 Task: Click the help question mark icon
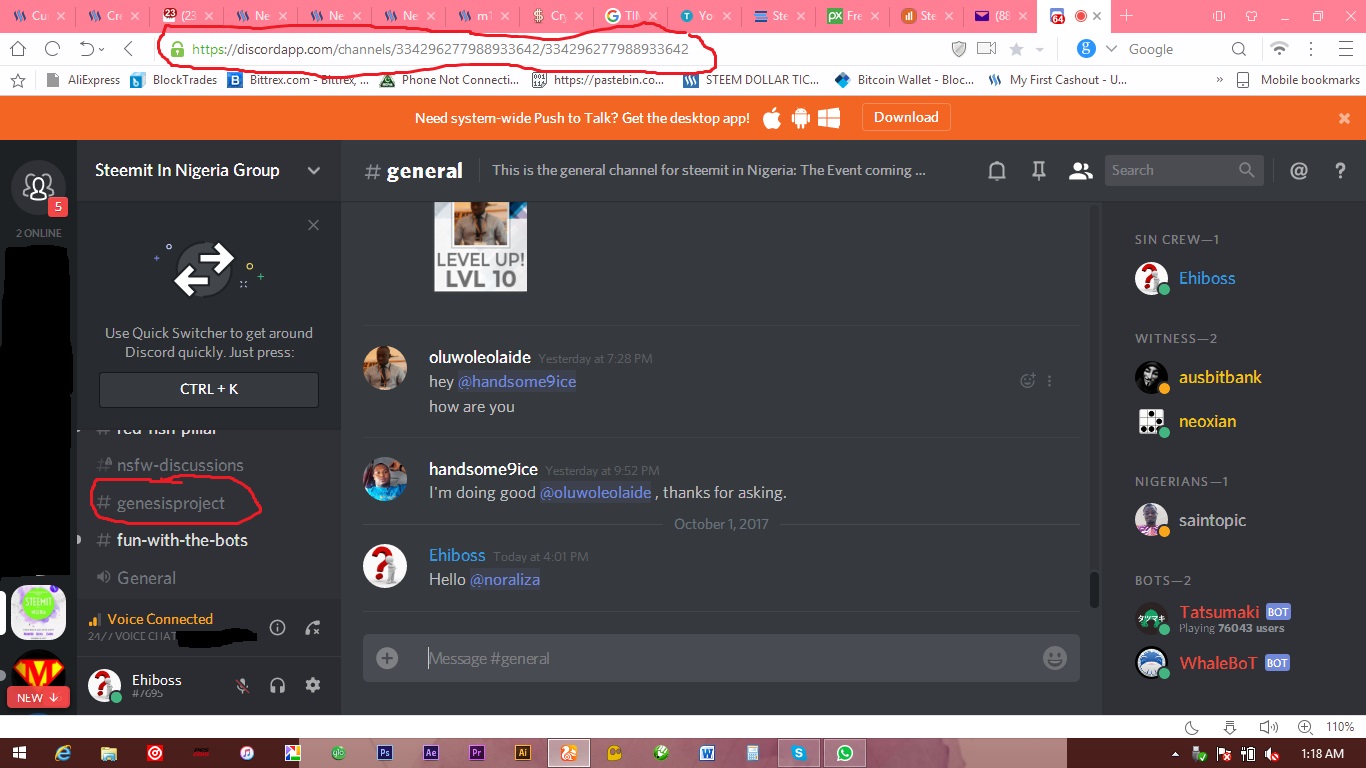click(1340, 170)
